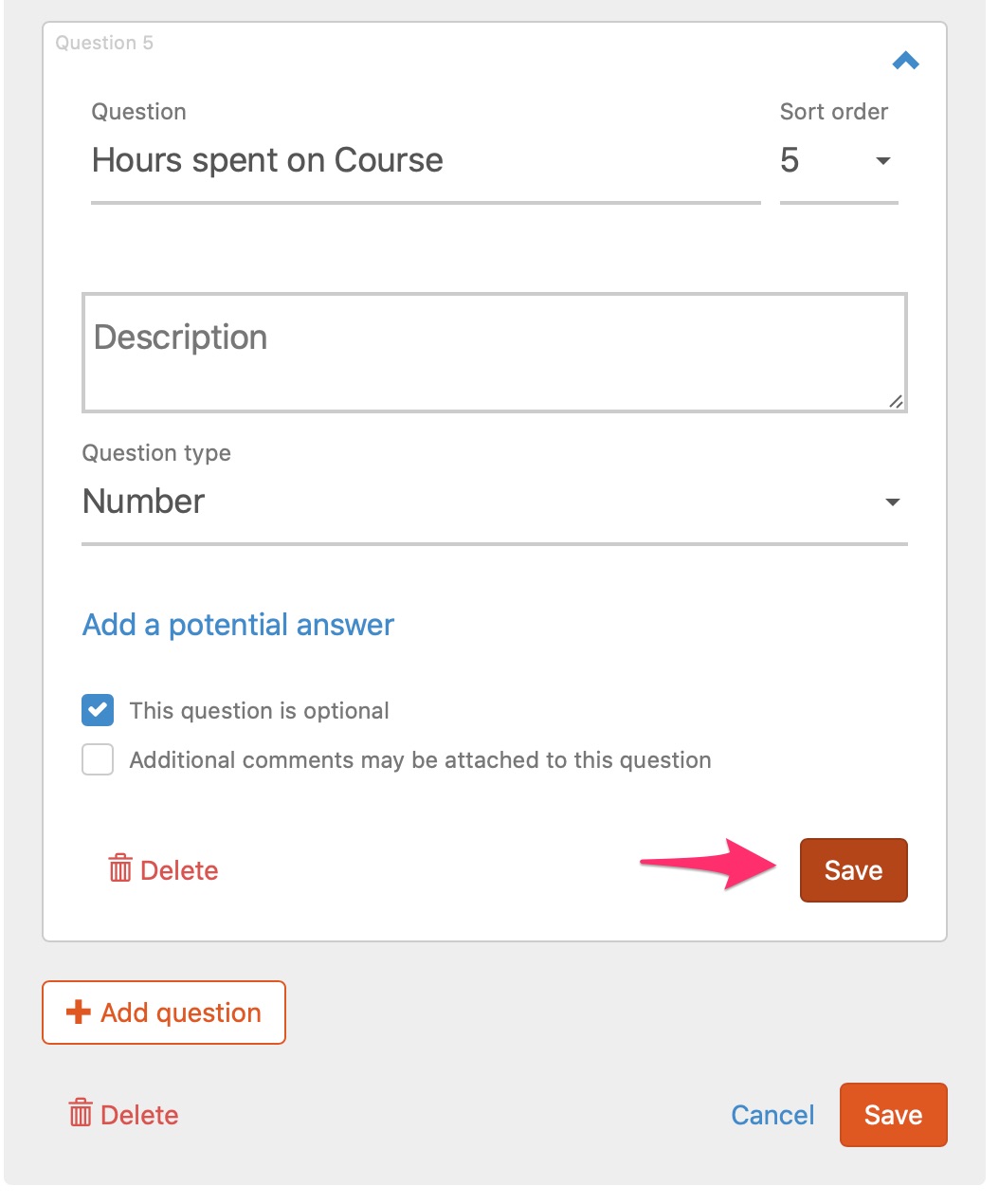
Task: Collapse Question 5 with the chevron up icon
Action: [906, 62]
